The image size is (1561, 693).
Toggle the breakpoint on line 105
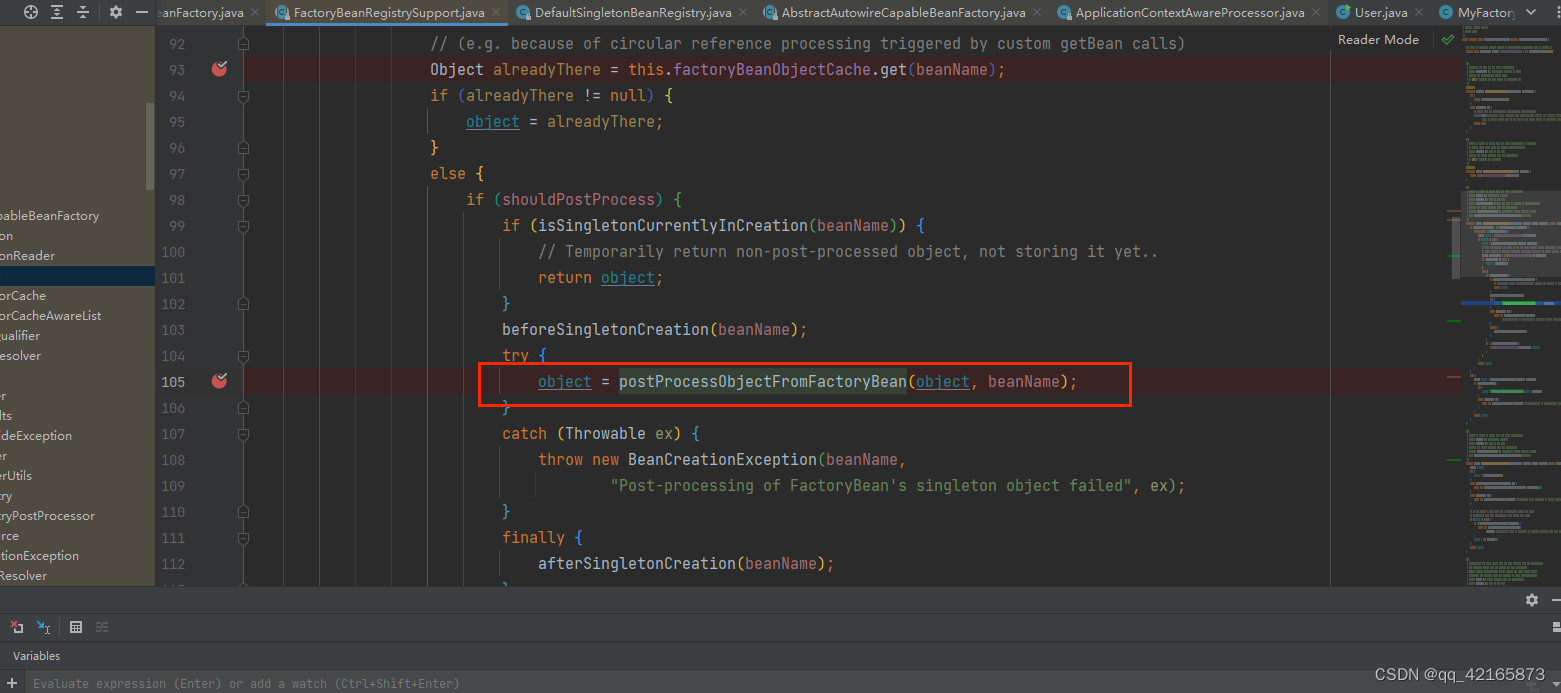click(x=219, y=381)
